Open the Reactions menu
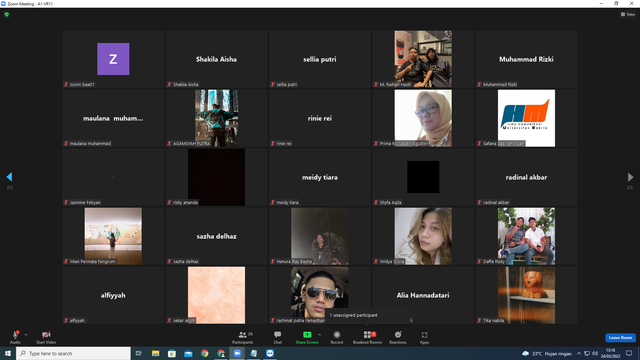This screenshot has width=640, height=360. 398,337
